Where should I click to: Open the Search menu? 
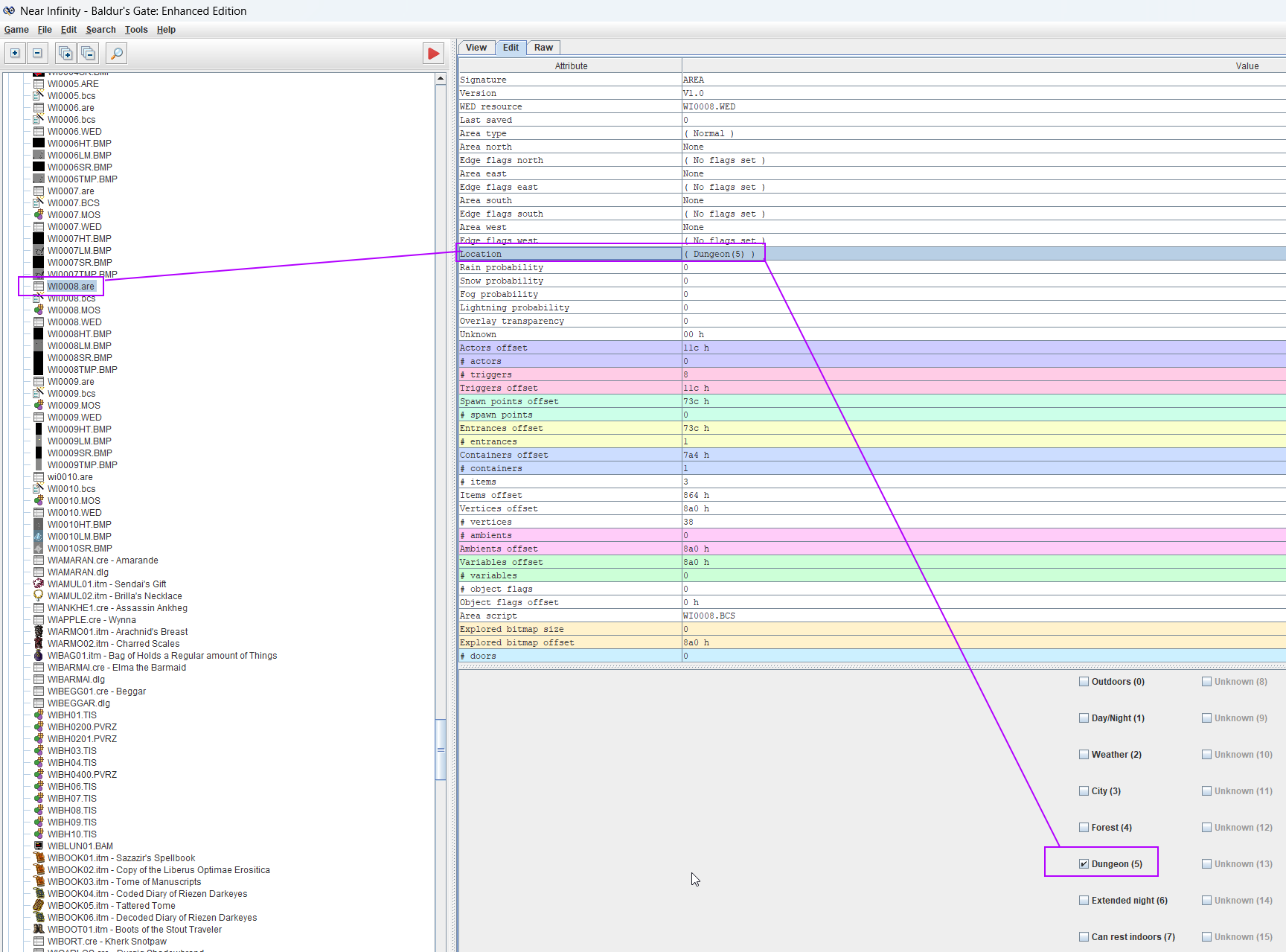click(100, 30)
